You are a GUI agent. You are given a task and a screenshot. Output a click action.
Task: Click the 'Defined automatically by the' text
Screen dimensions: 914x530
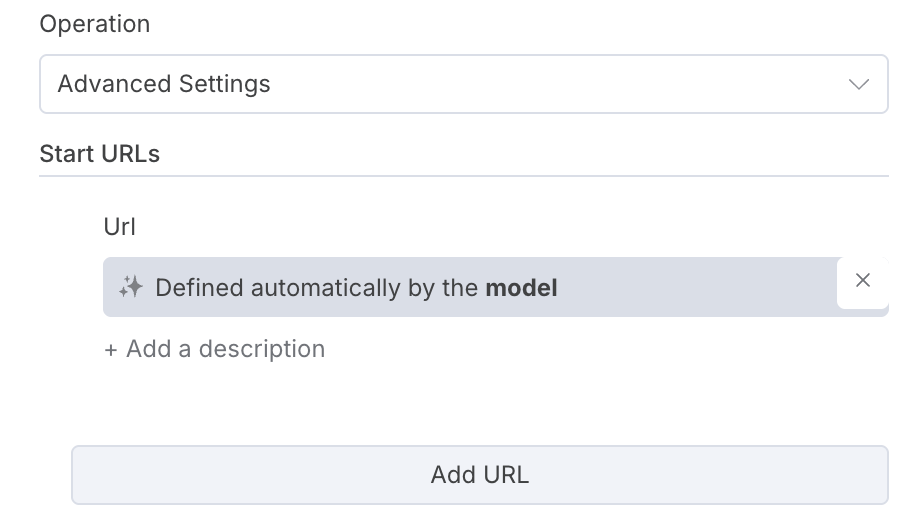click(x=317, y=288)
